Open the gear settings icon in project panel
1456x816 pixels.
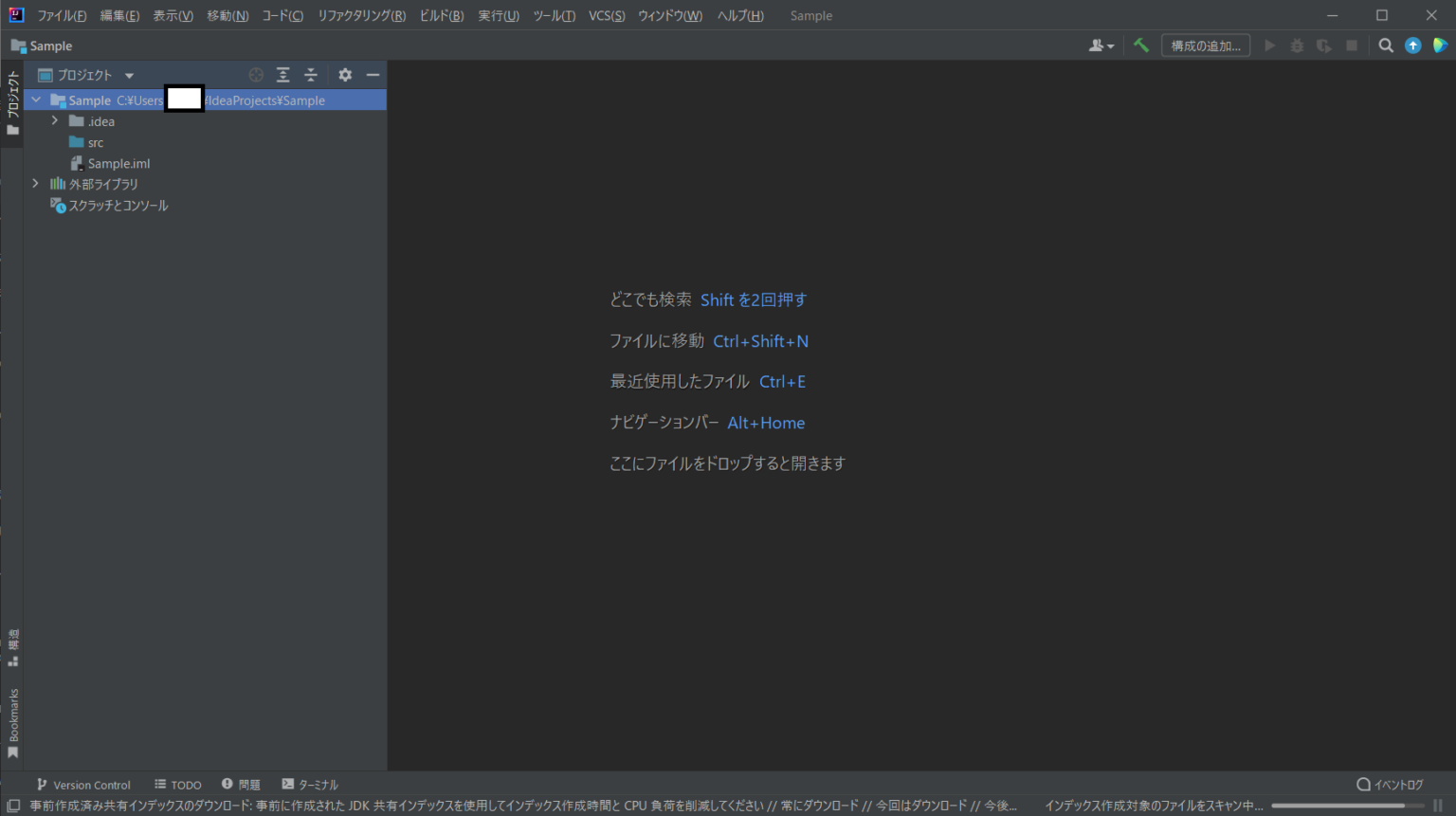point(344,74)
